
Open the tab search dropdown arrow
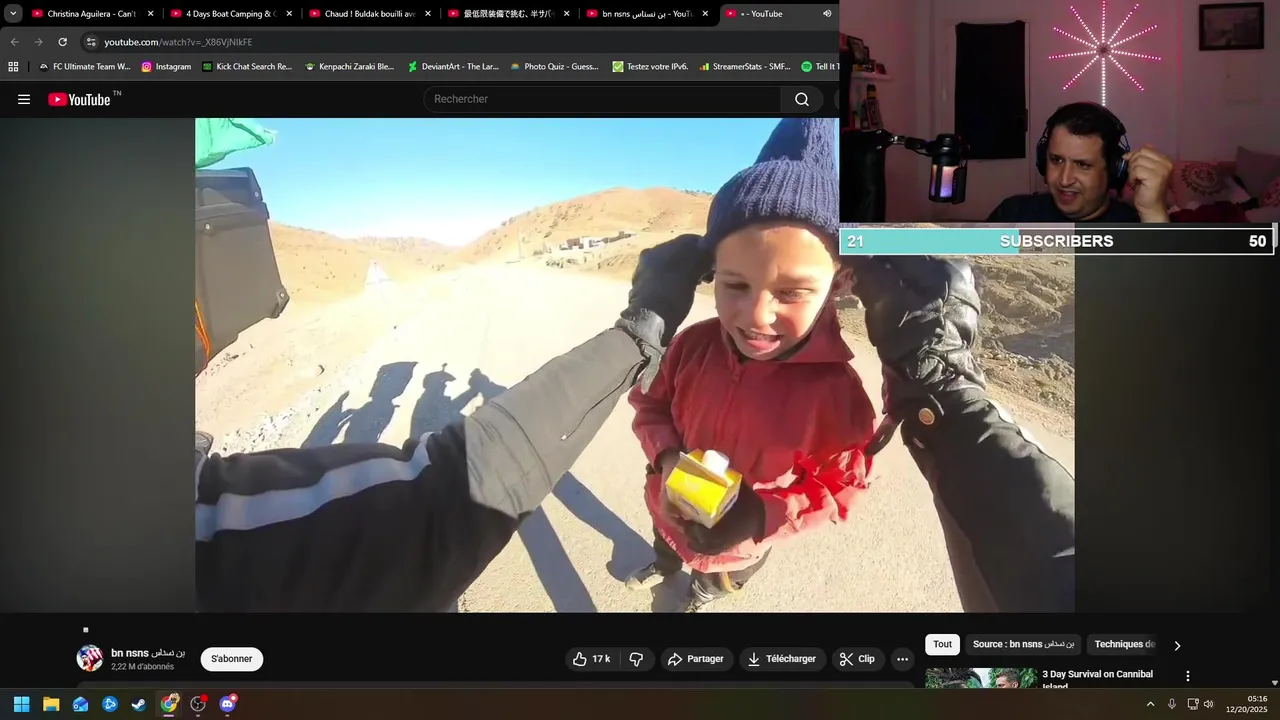click(13, 14)
